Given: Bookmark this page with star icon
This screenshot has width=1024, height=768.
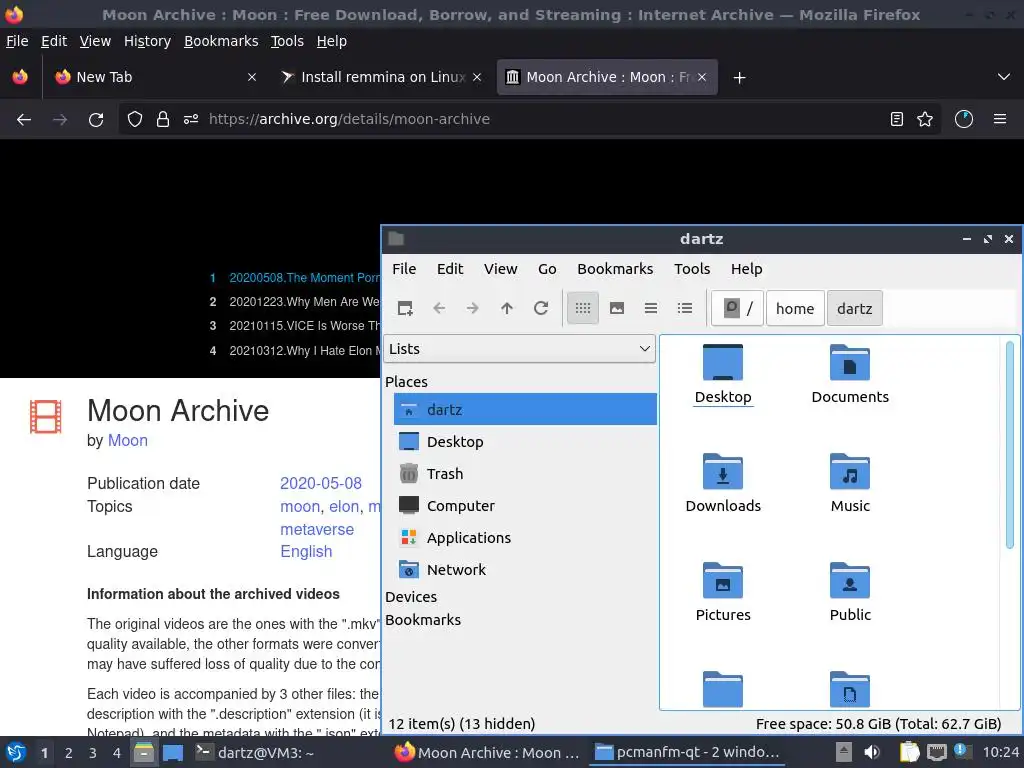Looking at the screenshot, I should [925, 119].
